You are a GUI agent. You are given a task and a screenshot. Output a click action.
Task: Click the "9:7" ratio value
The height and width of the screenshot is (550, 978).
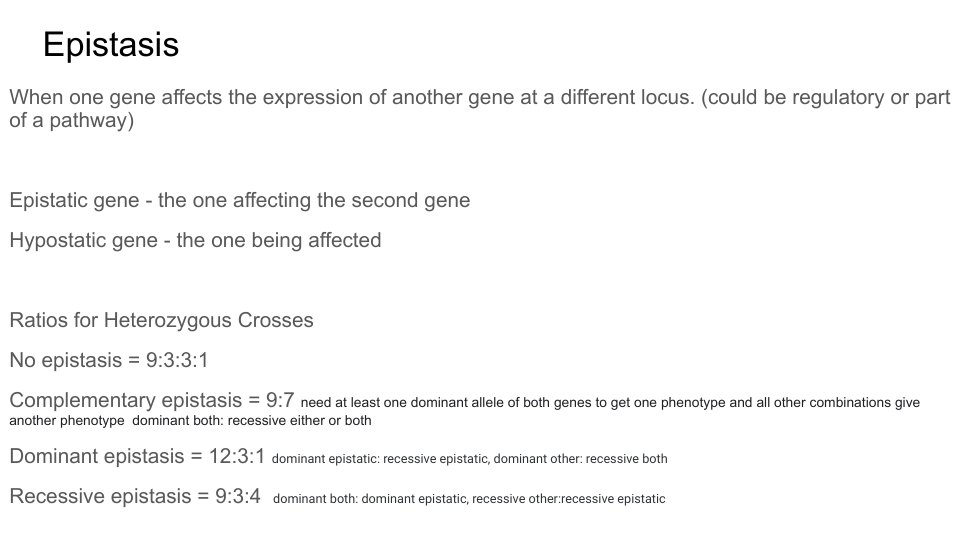point(280,401)
